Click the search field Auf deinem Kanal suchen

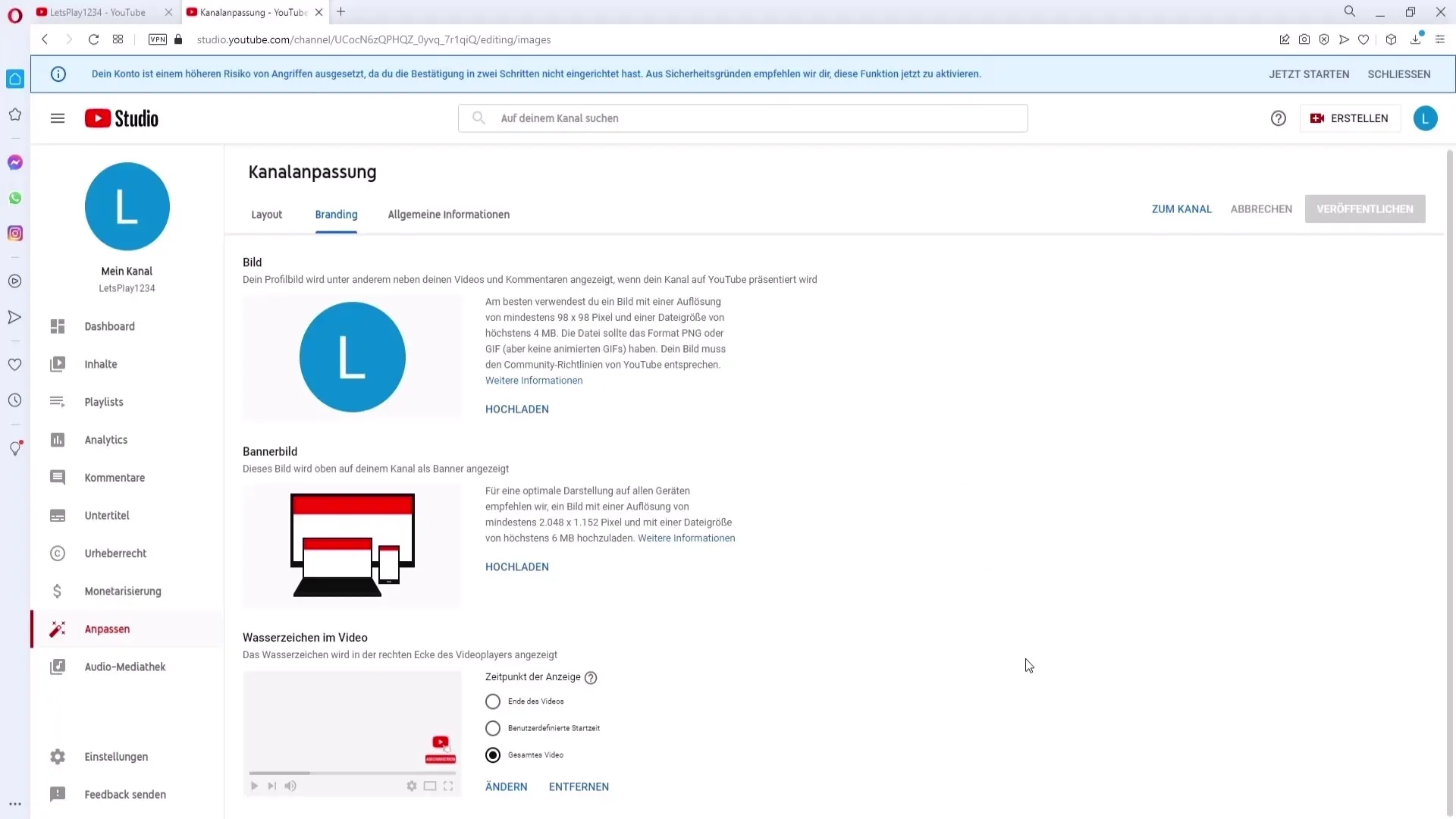point(744,118)
